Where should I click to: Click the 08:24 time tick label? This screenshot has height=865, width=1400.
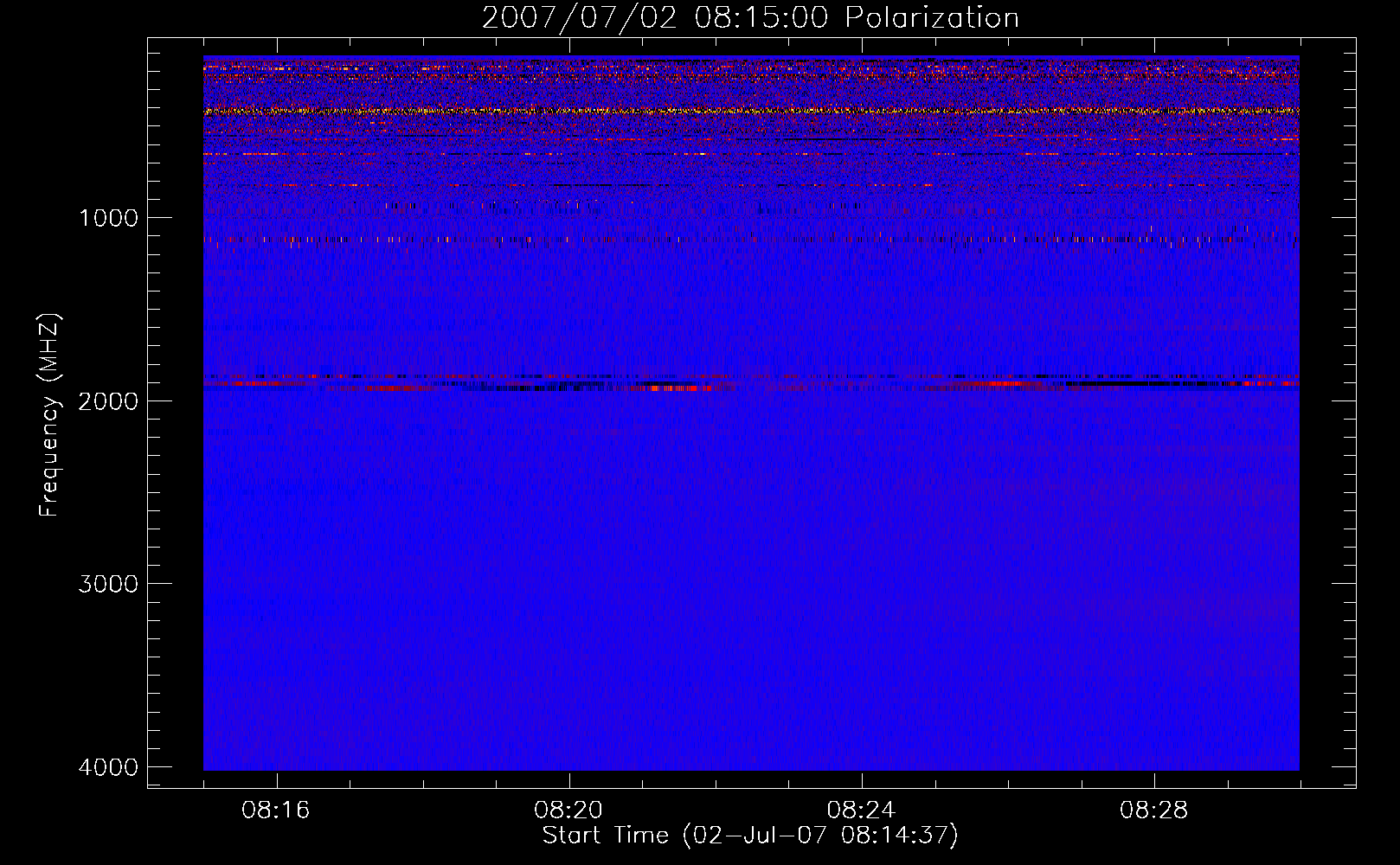click(x=861, y=811)
